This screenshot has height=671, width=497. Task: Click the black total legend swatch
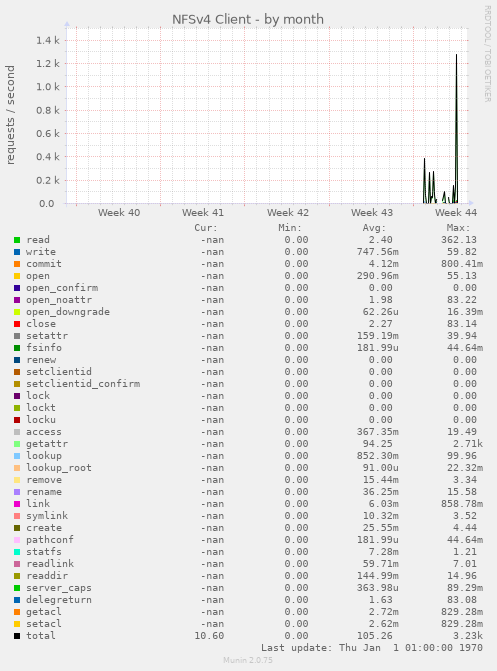click(17, 636)
